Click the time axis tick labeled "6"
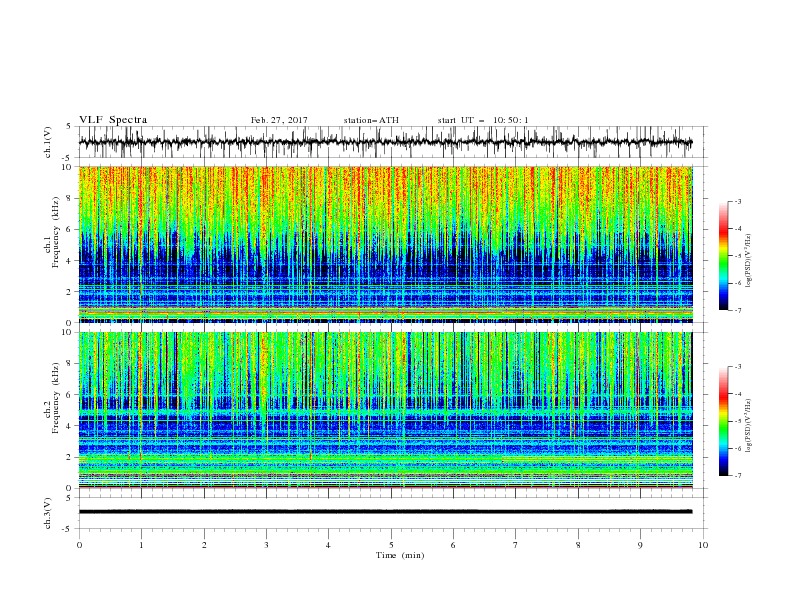This screenshot has width=792, height=612. coord(453,545)
